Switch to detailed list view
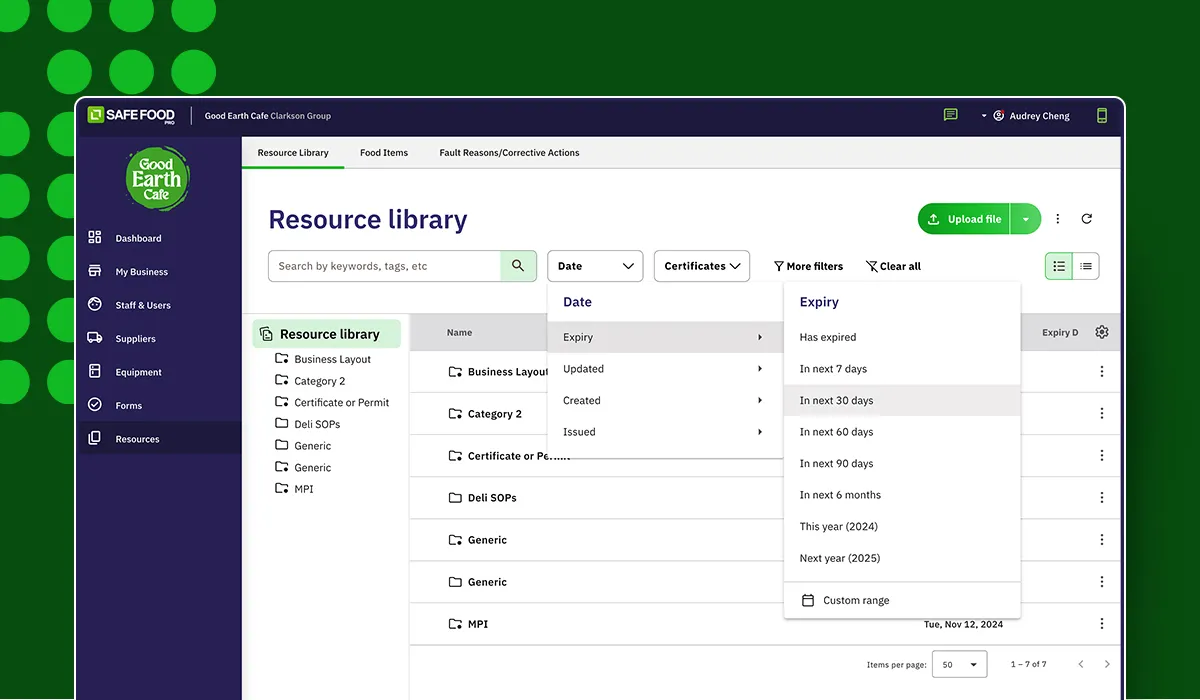Viewport: 1200px width, 700px height. pyautogui.click(x=1059, y=266)
